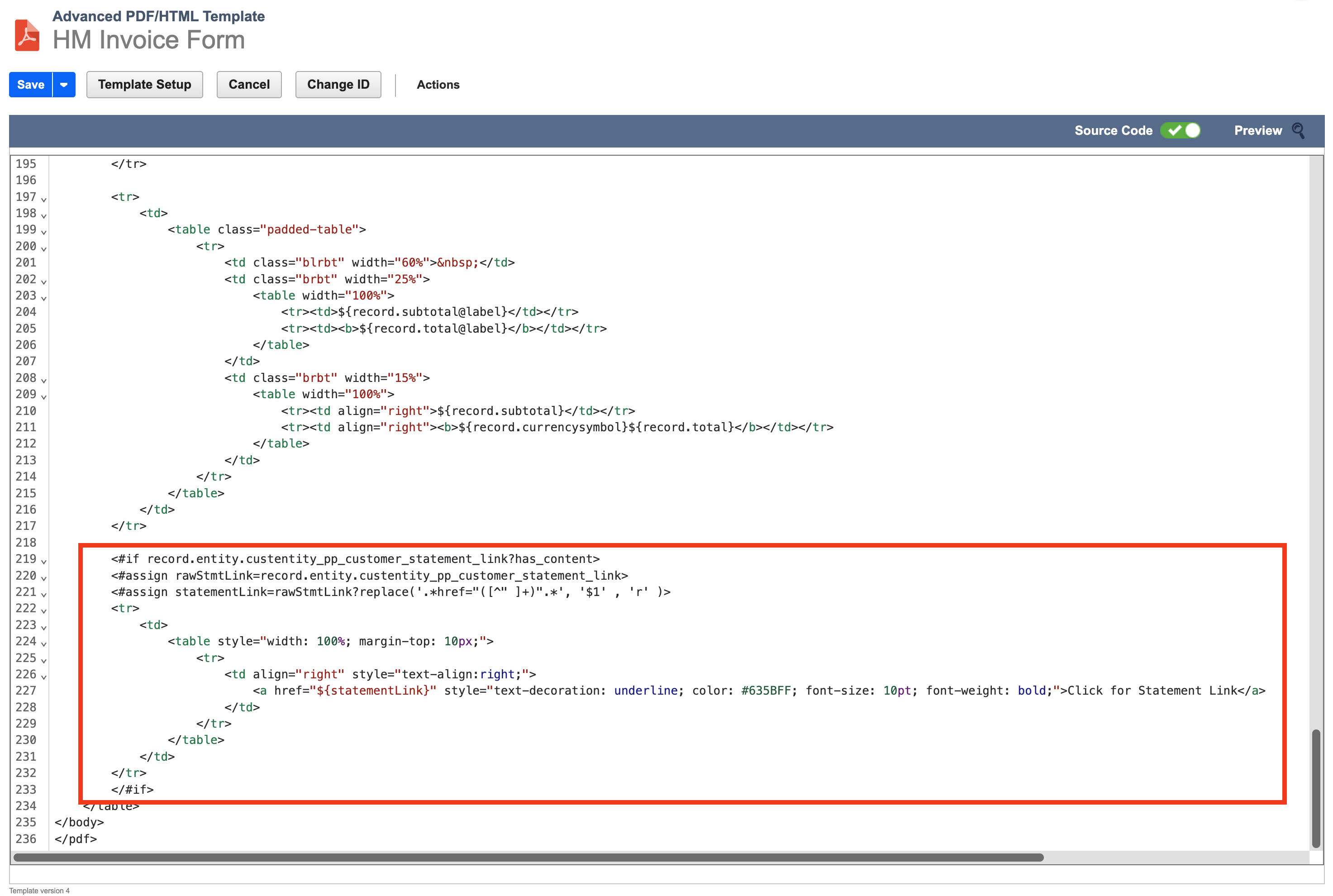Image resolution: width=1333 pixels, height=896 pixels.
Task: Click width value '15%' on line 208
Action: [405, 378]
